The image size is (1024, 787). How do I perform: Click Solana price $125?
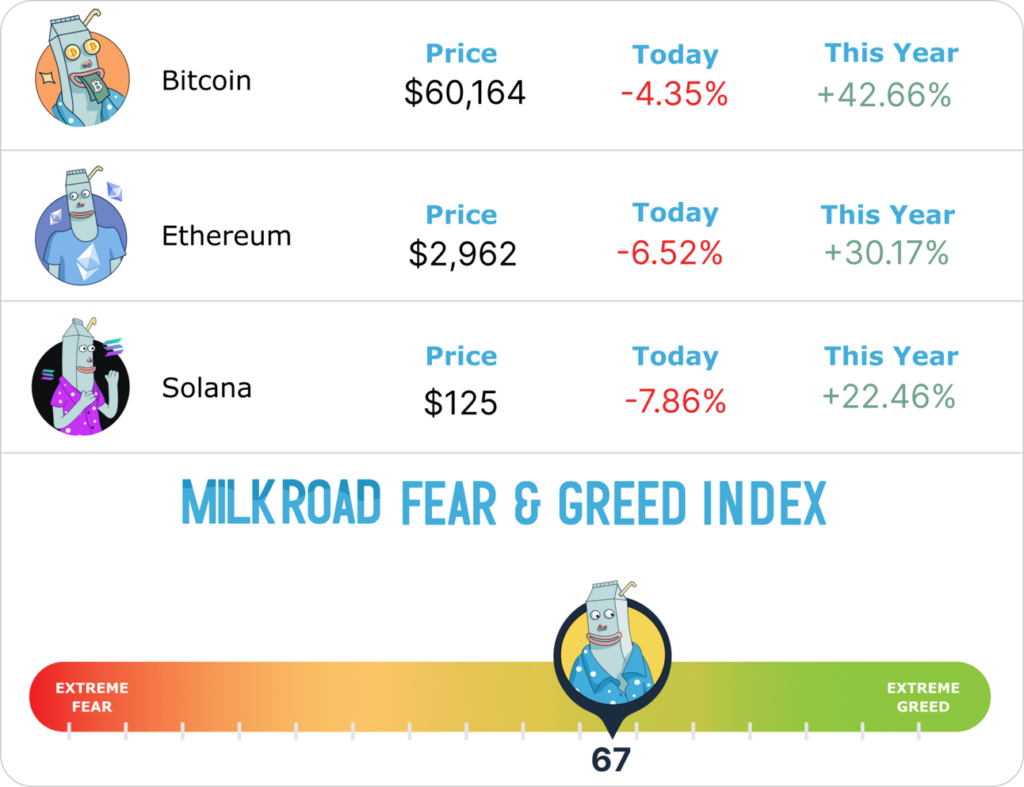[x=460, y=403]
